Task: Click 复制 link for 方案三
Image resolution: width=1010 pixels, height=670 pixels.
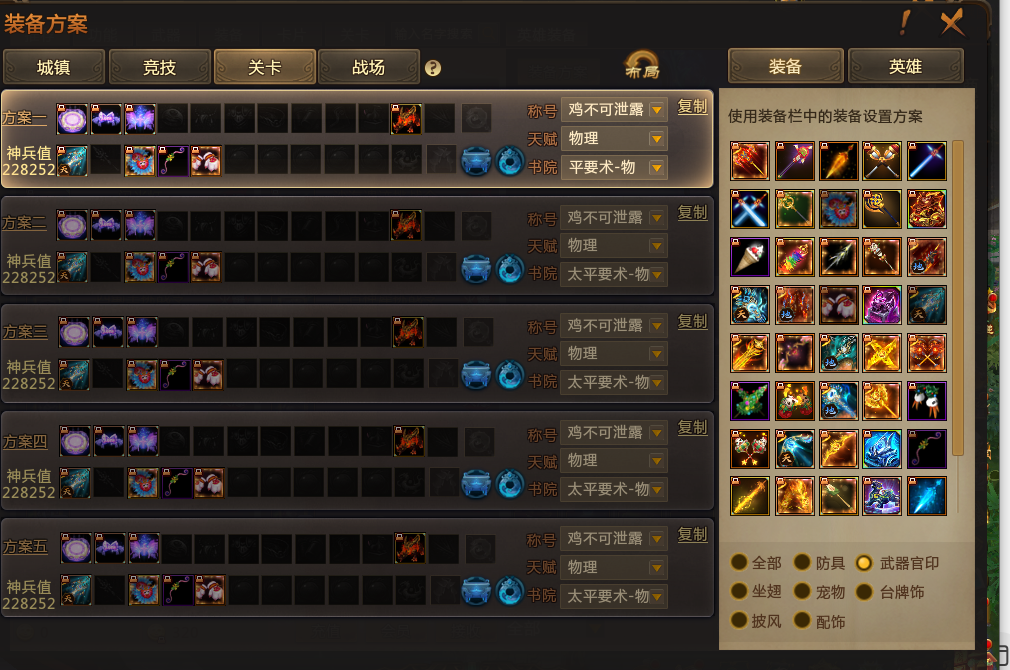Action: tap(692, 321)
